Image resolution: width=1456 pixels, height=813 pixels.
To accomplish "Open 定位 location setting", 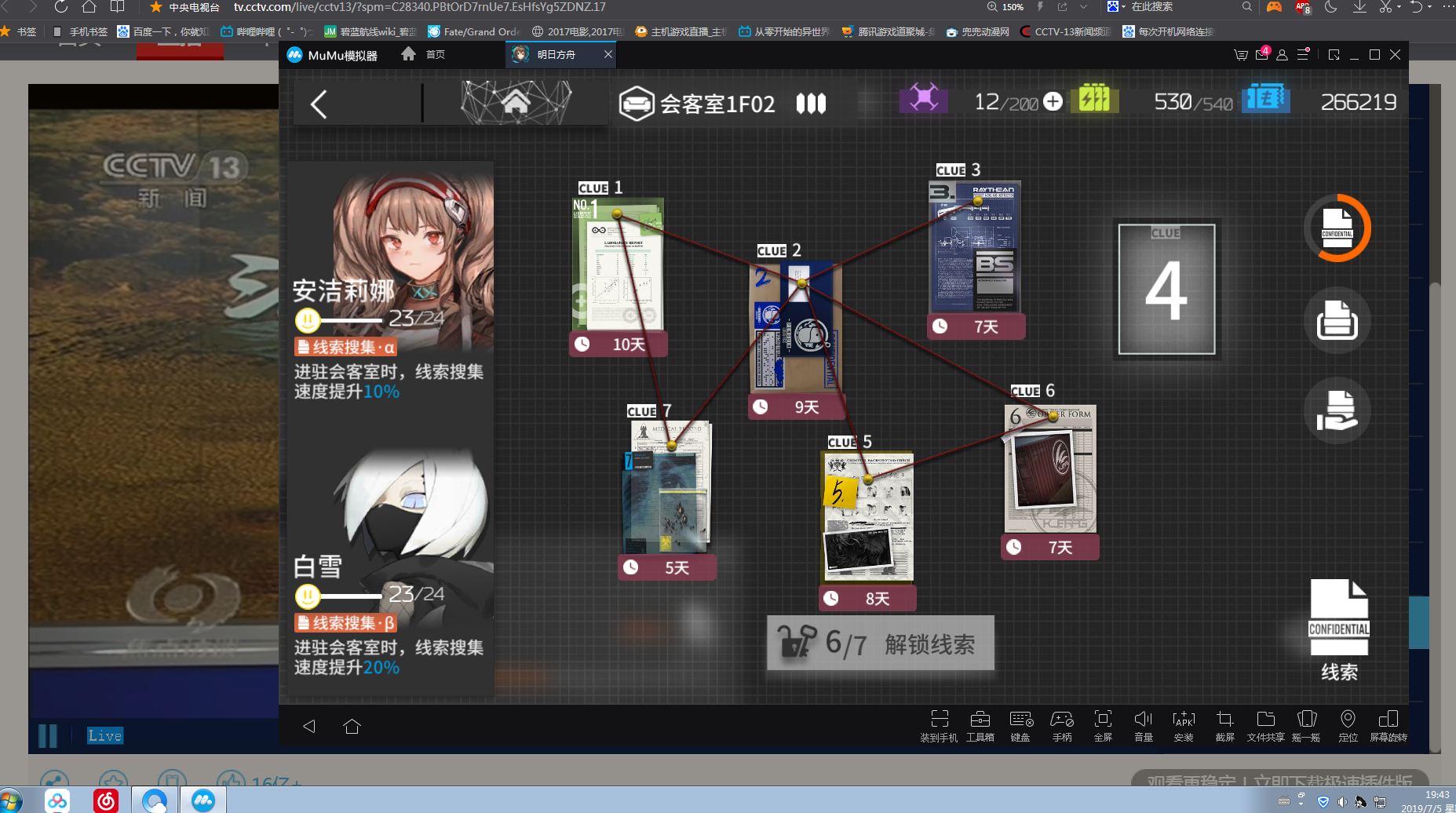I will pyautogui.click(x=1348, y=726).
